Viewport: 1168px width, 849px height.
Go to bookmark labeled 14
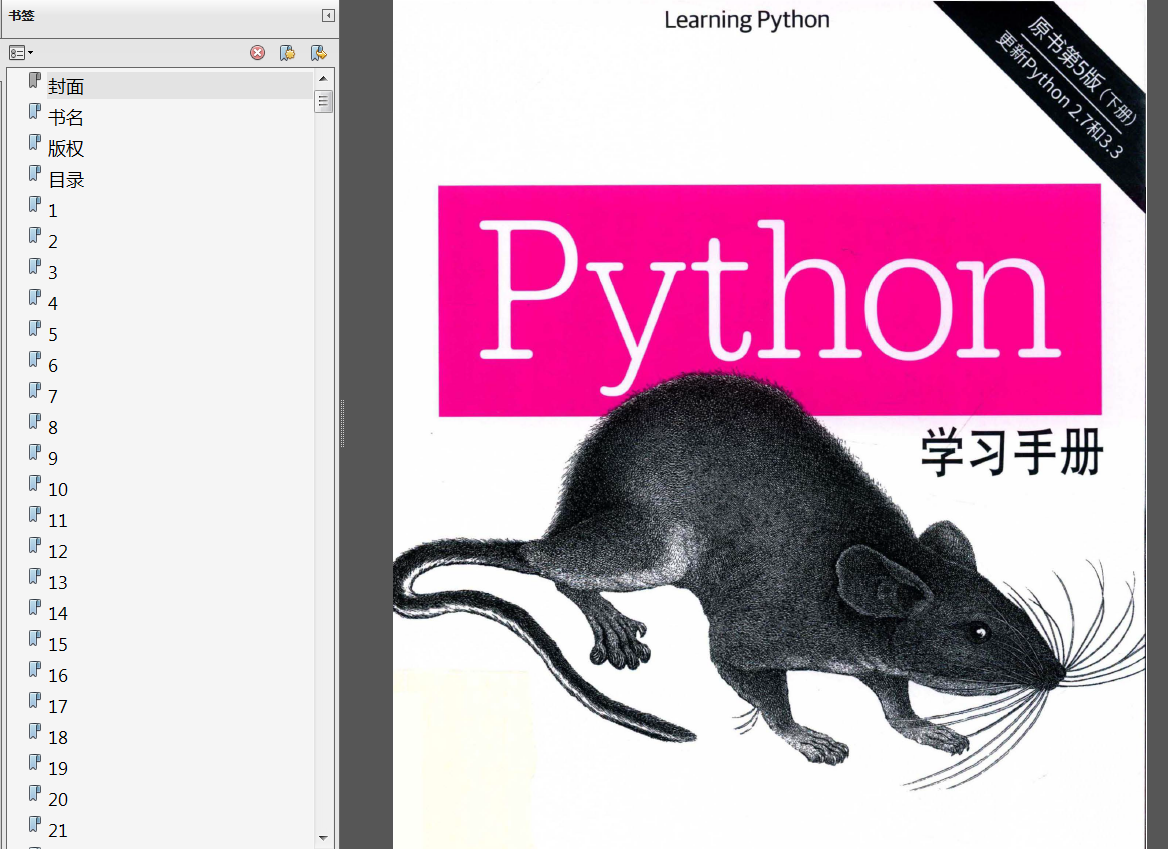coord(57,614)
